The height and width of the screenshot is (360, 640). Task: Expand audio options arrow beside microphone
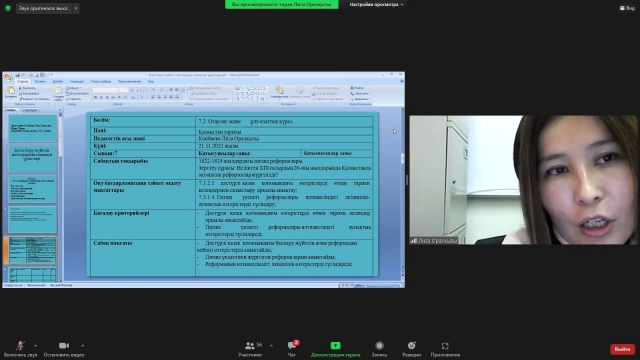(36, 346)
